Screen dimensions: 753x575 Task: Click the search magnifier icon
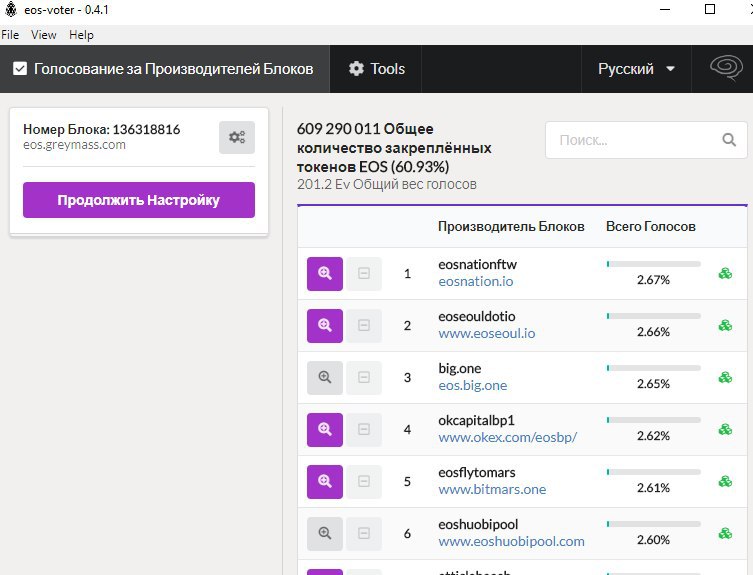[729, 140]
